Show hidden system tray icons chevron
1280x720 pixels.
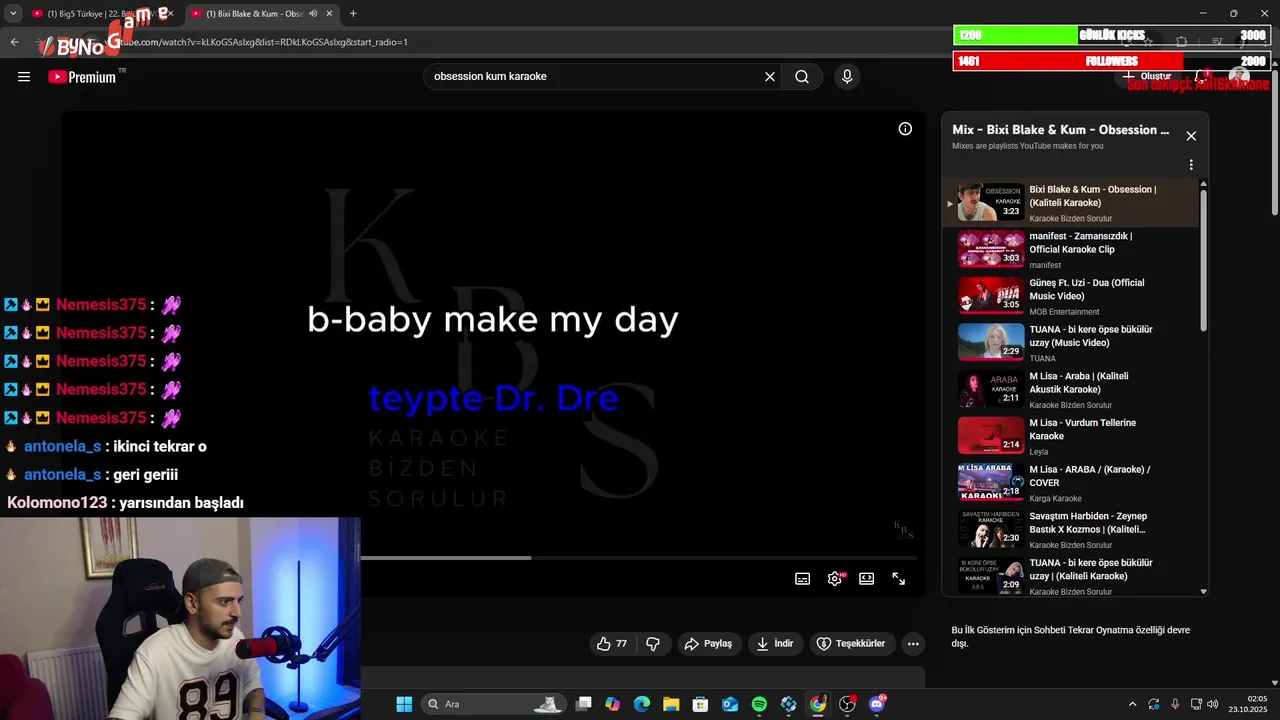[1132, 704]
